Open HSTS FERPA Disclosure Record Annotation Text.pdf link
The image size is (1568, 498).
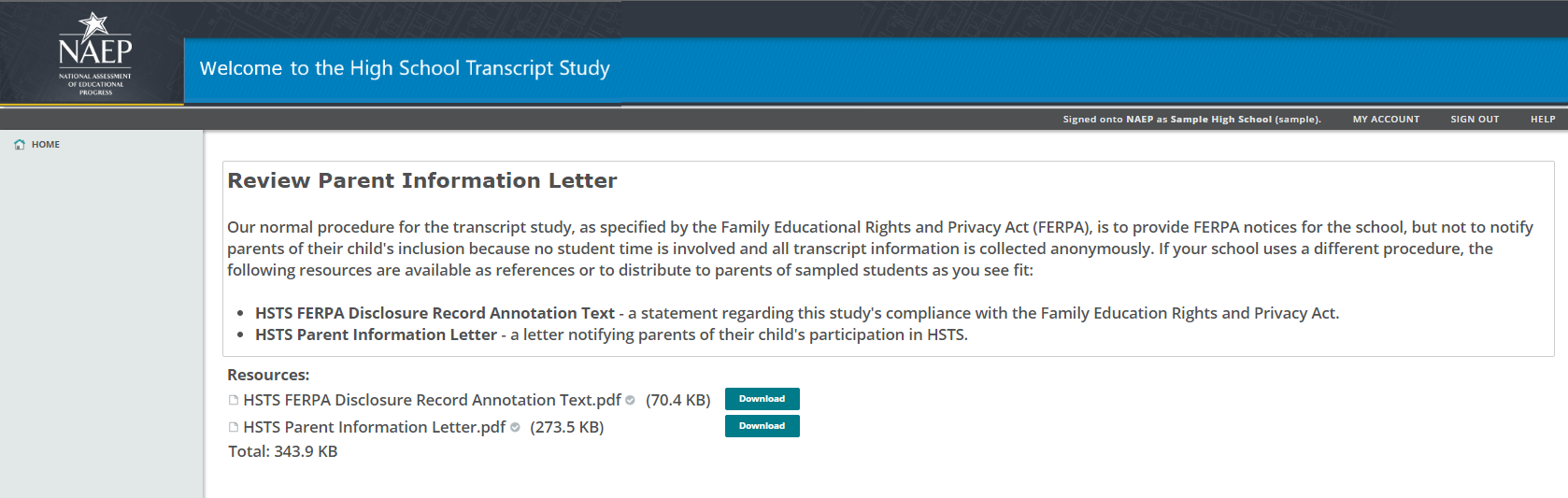point(432,400)
